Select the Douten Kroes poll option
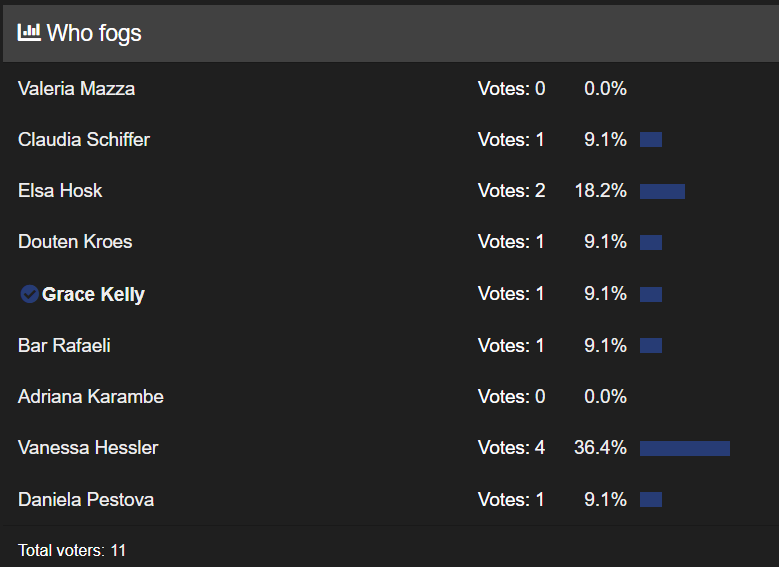Viewport: 779px width, 567px height. click(x=75, y=242)
